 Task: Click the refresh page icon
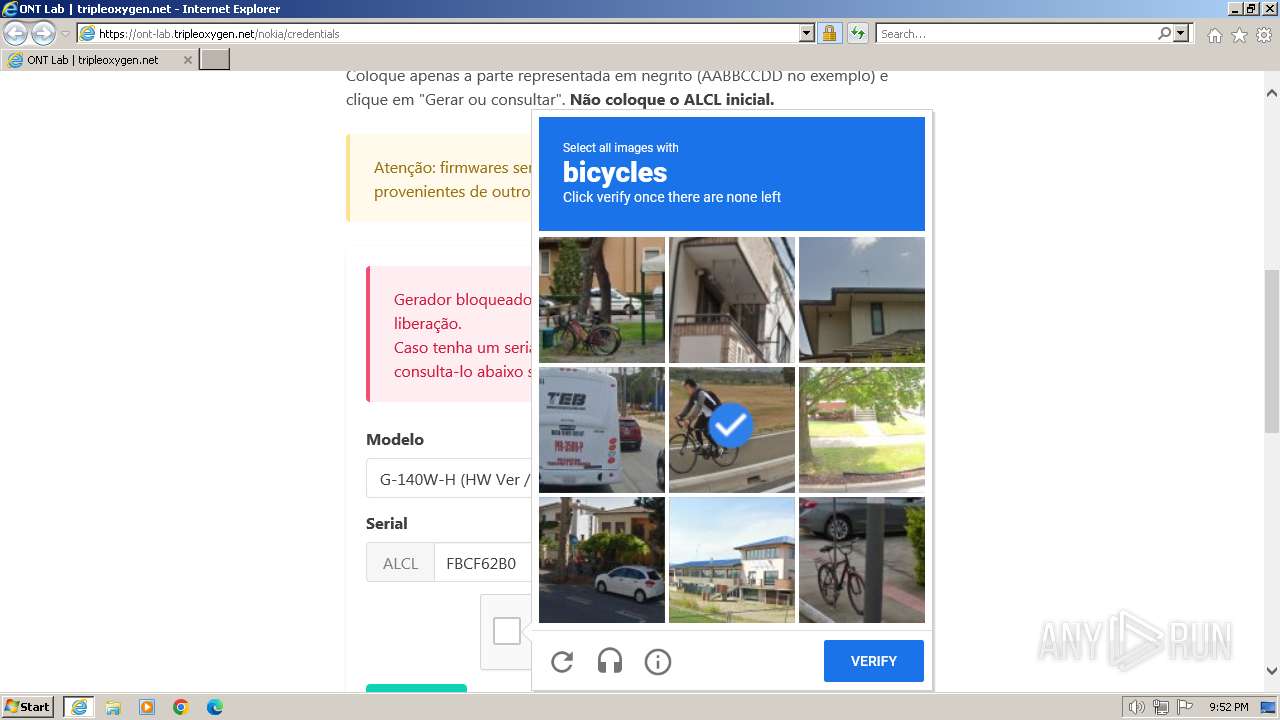click(857, 33)
